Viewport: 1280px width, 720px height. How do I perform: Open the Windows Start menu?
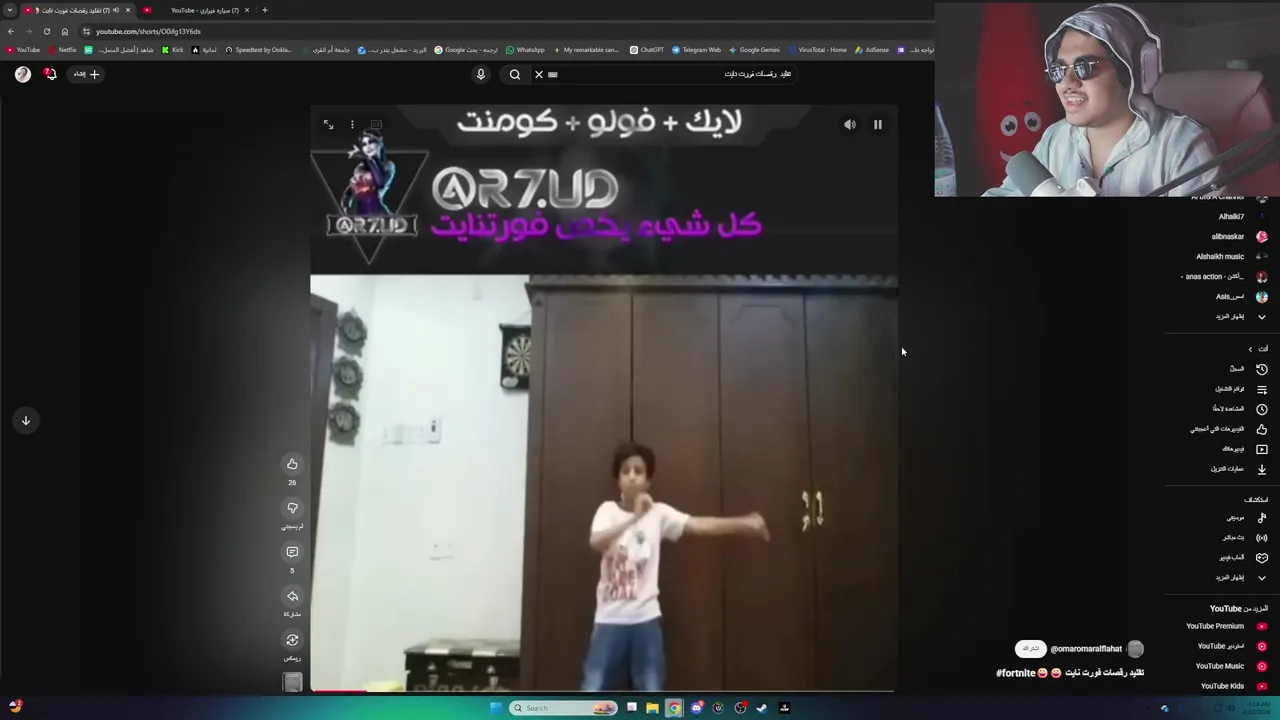[x=496, y=708]
